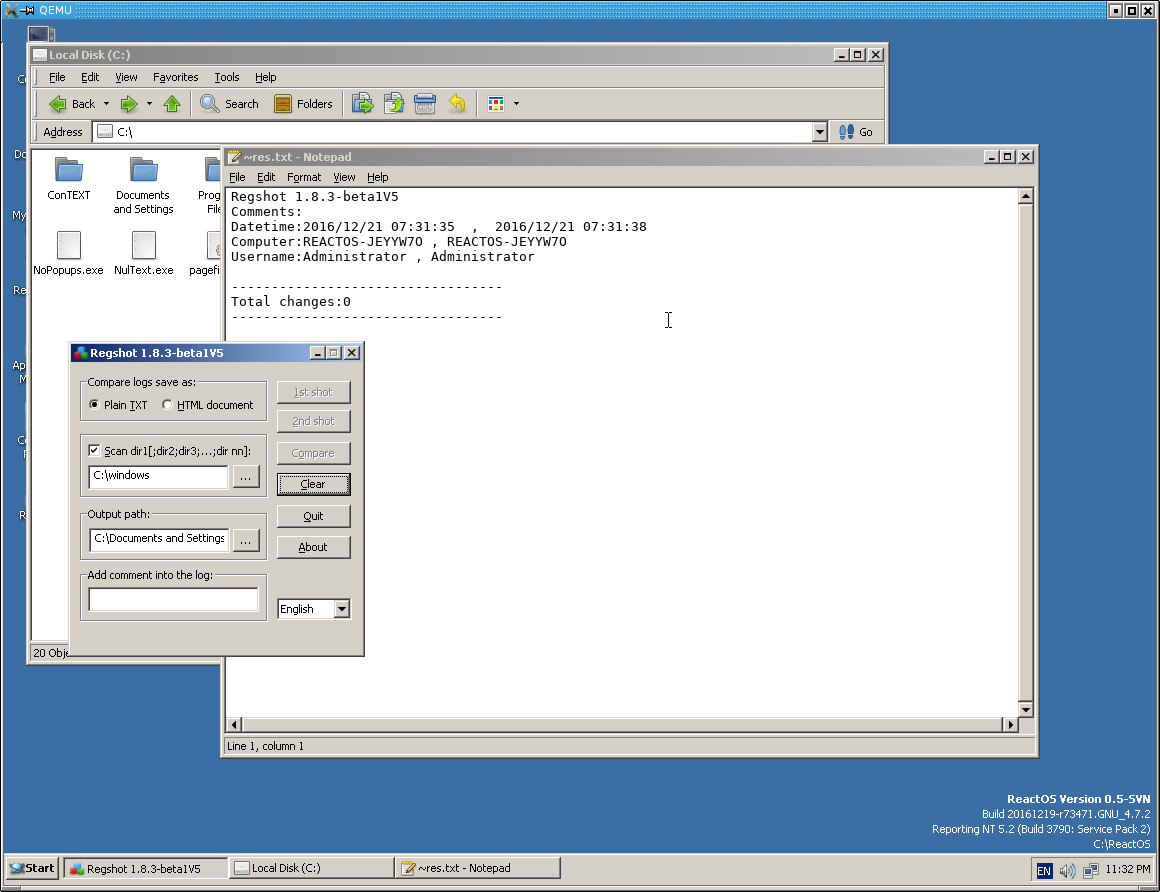Click Notepad's horizontal scrollbar right arrow
The height and width of the screenshot is (892, 1160).
pos(1011,725)
